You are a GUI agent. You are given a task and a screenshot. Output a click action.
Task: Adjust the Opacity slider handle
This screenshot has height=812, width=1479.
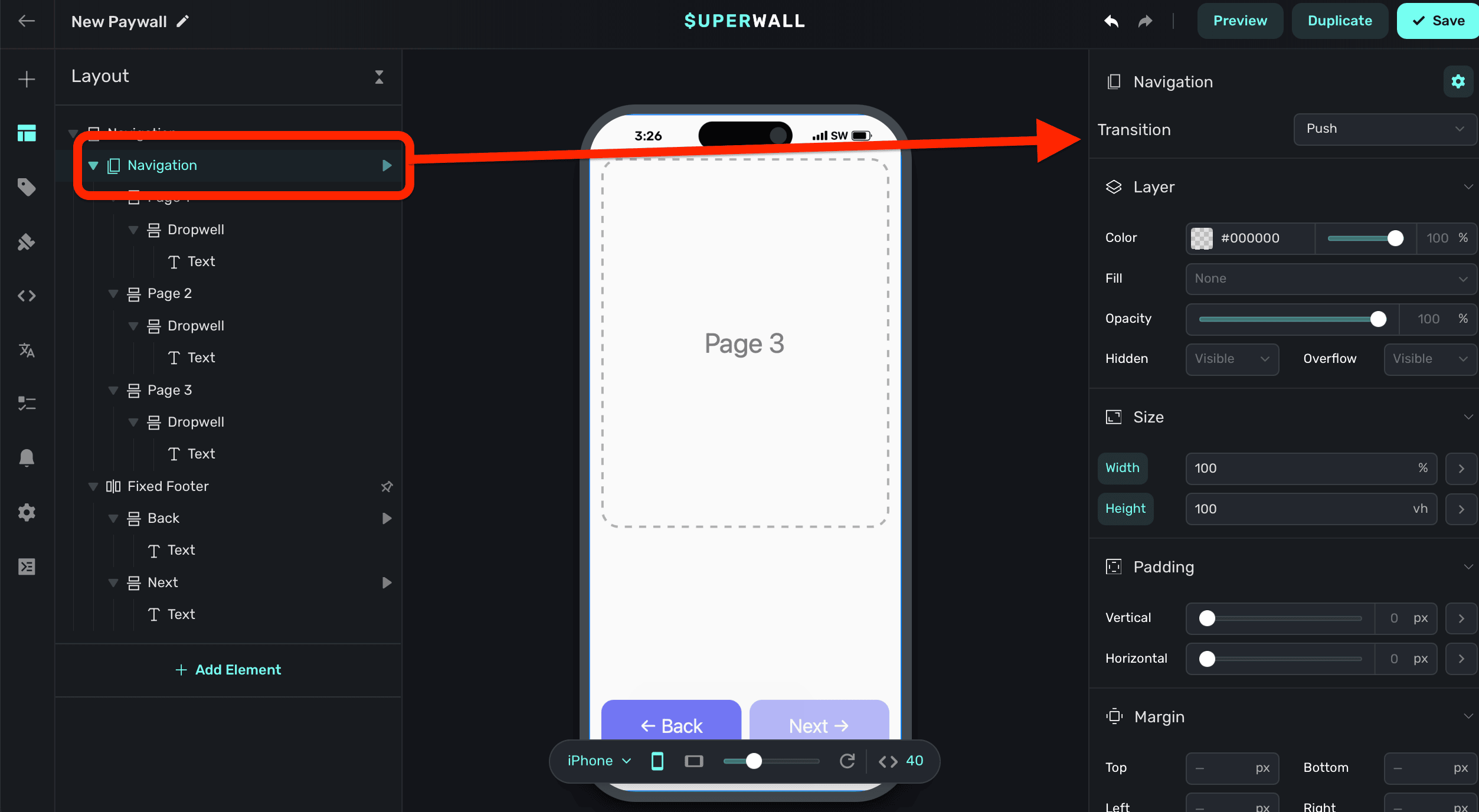pyautogui.click(x=1378, y=319)
